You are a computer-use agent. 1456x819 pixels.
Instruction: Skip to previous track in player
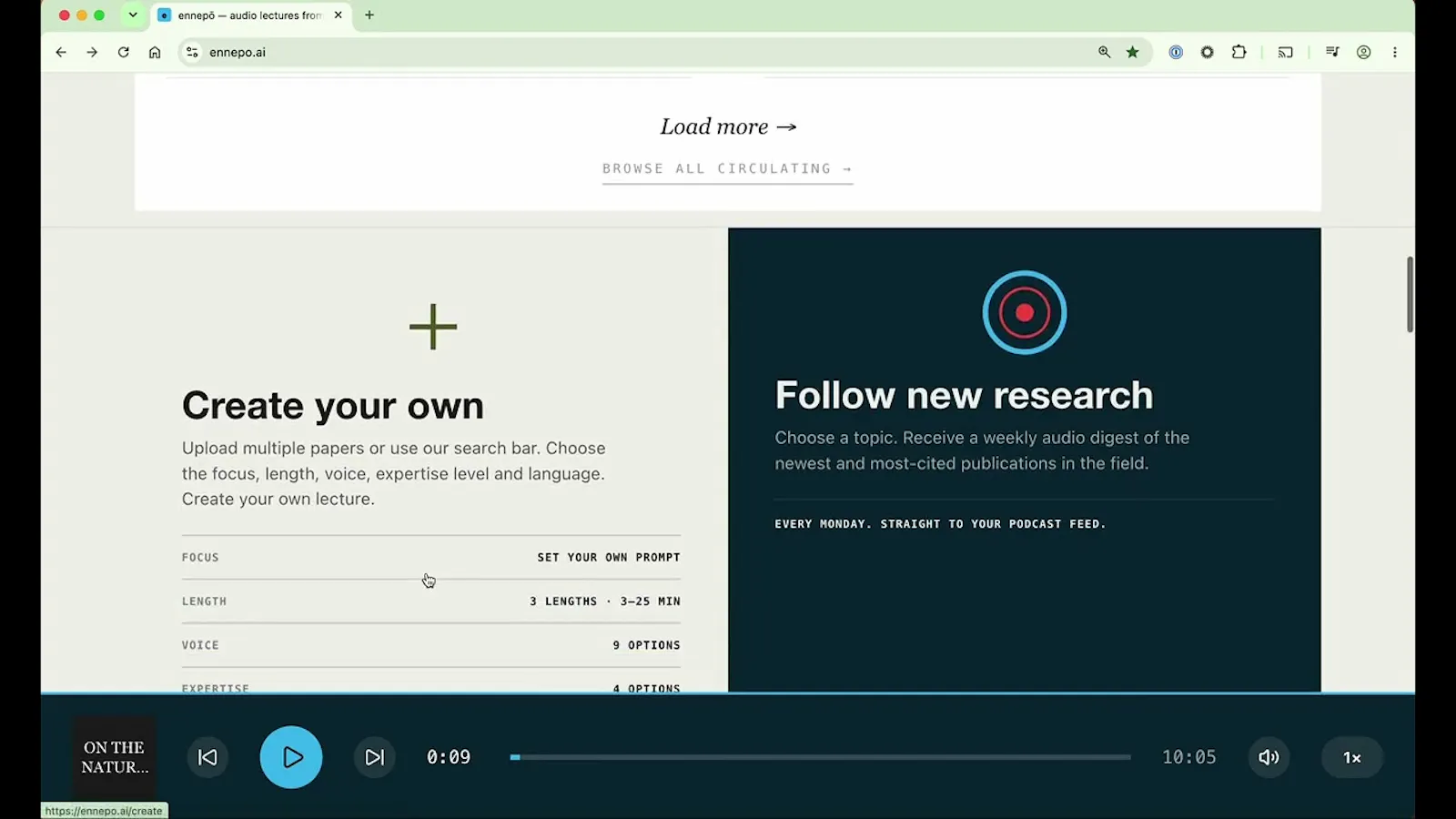point(207,757)
